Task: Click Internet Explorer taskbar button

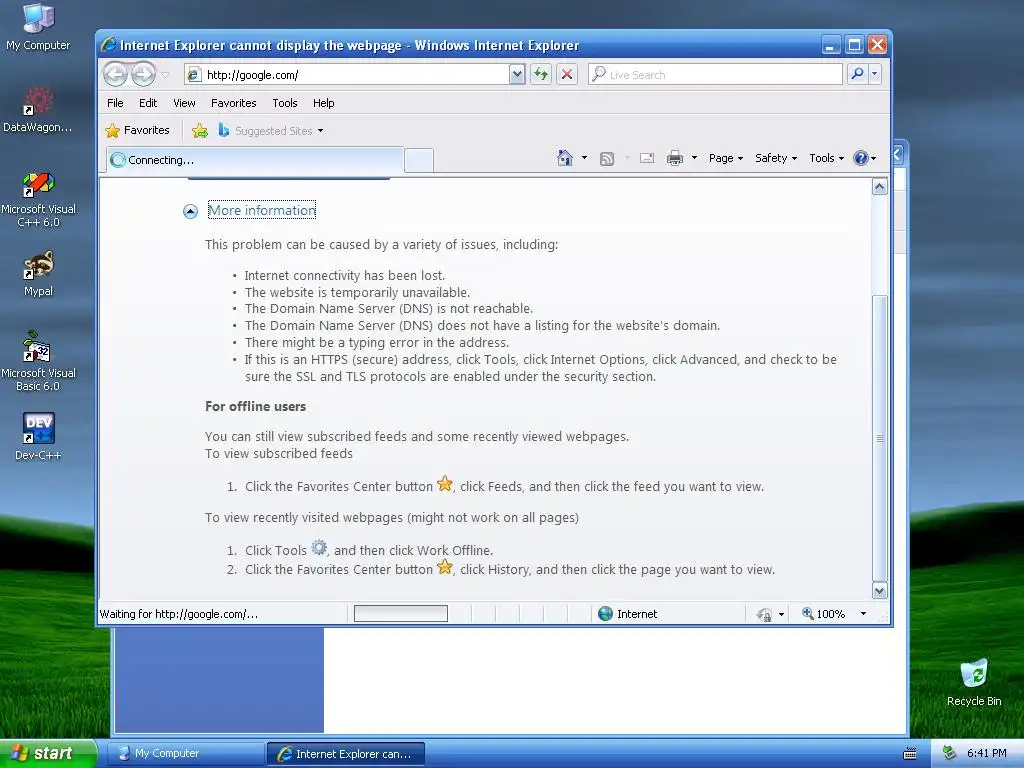Action: (x=346, y=754)
